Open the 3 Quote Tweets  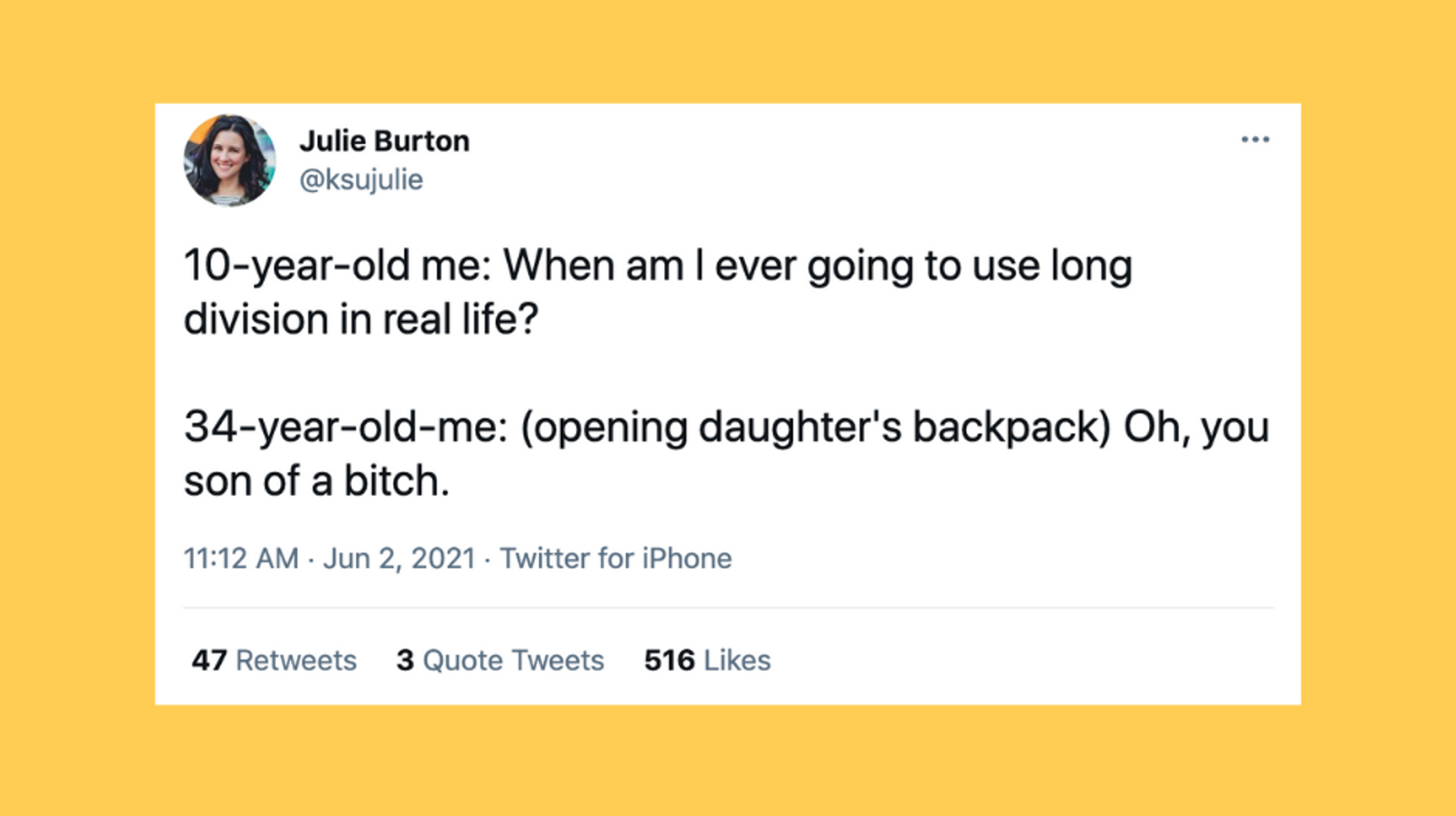500,660
